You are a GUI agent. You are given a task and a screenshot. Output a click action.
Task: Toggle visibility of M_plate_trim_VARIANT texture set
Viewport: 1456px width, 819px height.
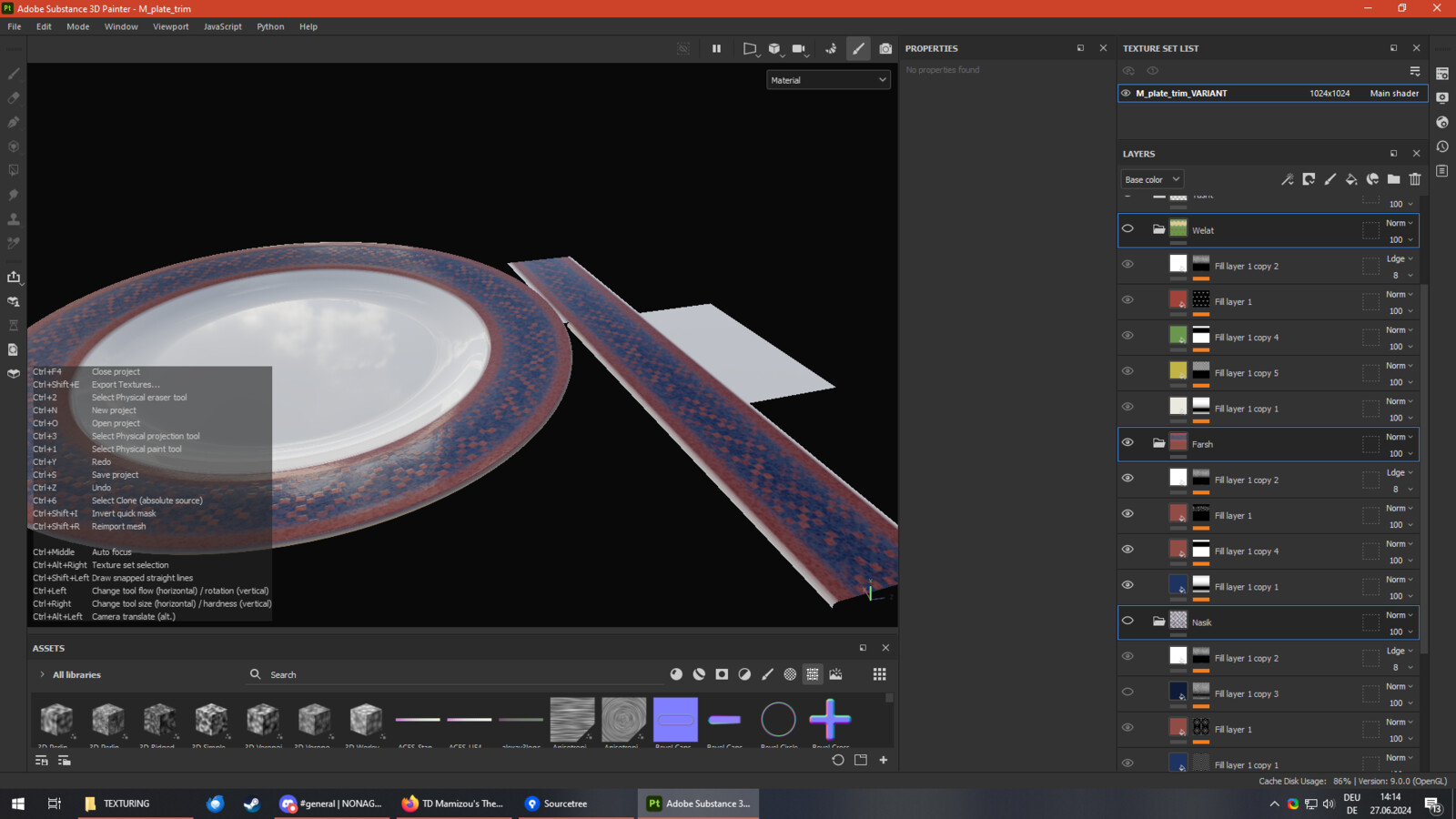pyautogui.click(x=1126, y=94)
